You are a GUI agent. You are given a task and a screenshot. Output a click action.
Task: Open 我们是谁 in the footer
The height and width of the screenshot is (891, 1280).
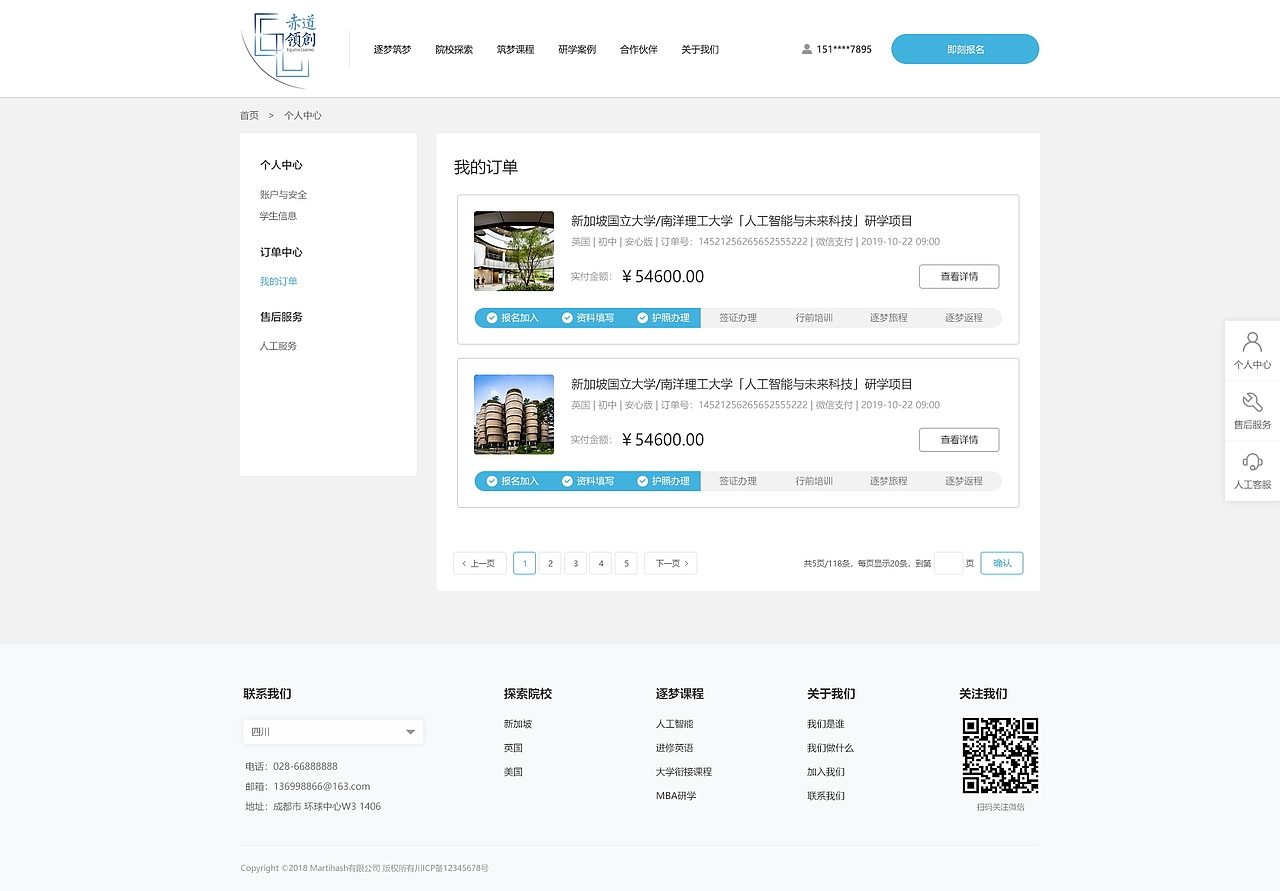click(x=828, y=723)
